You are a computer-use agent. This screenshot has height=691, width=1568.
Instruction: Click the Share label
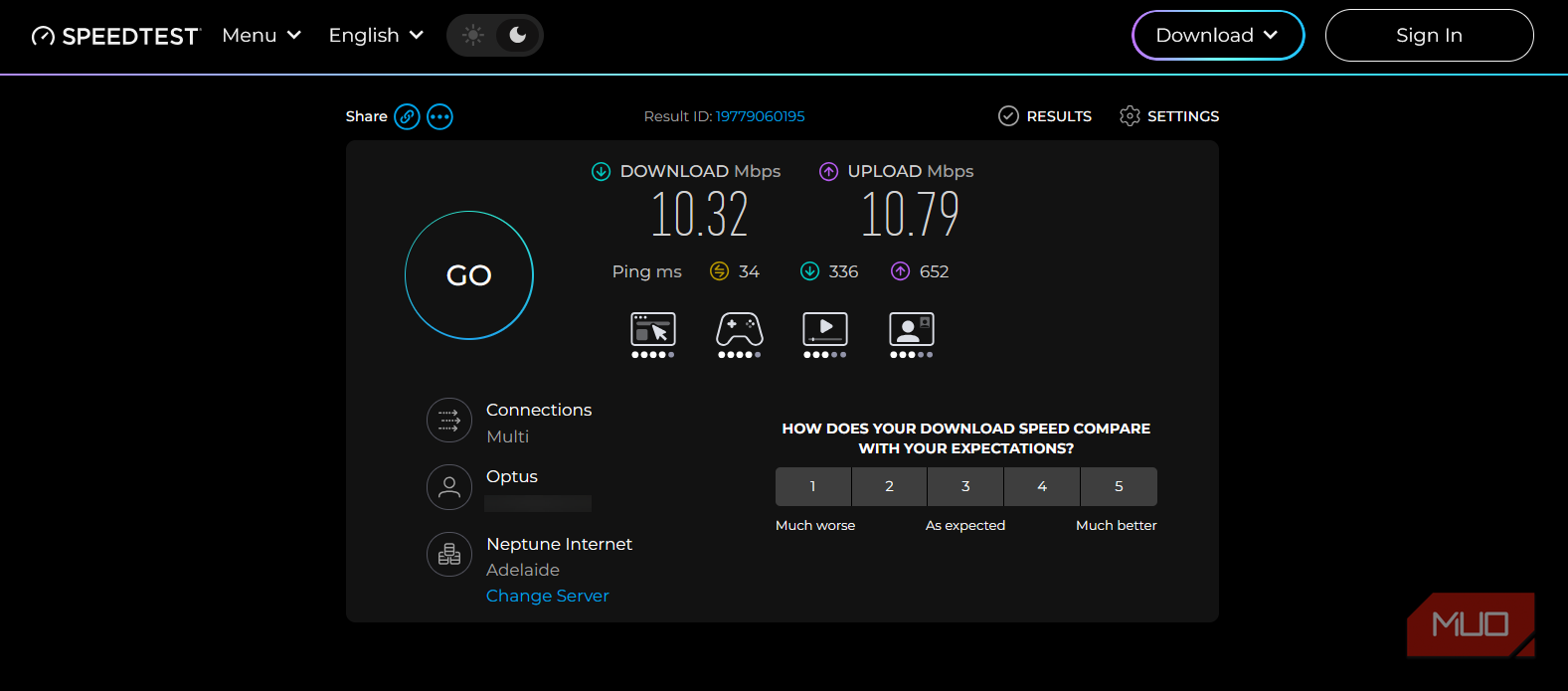(367, 116)
